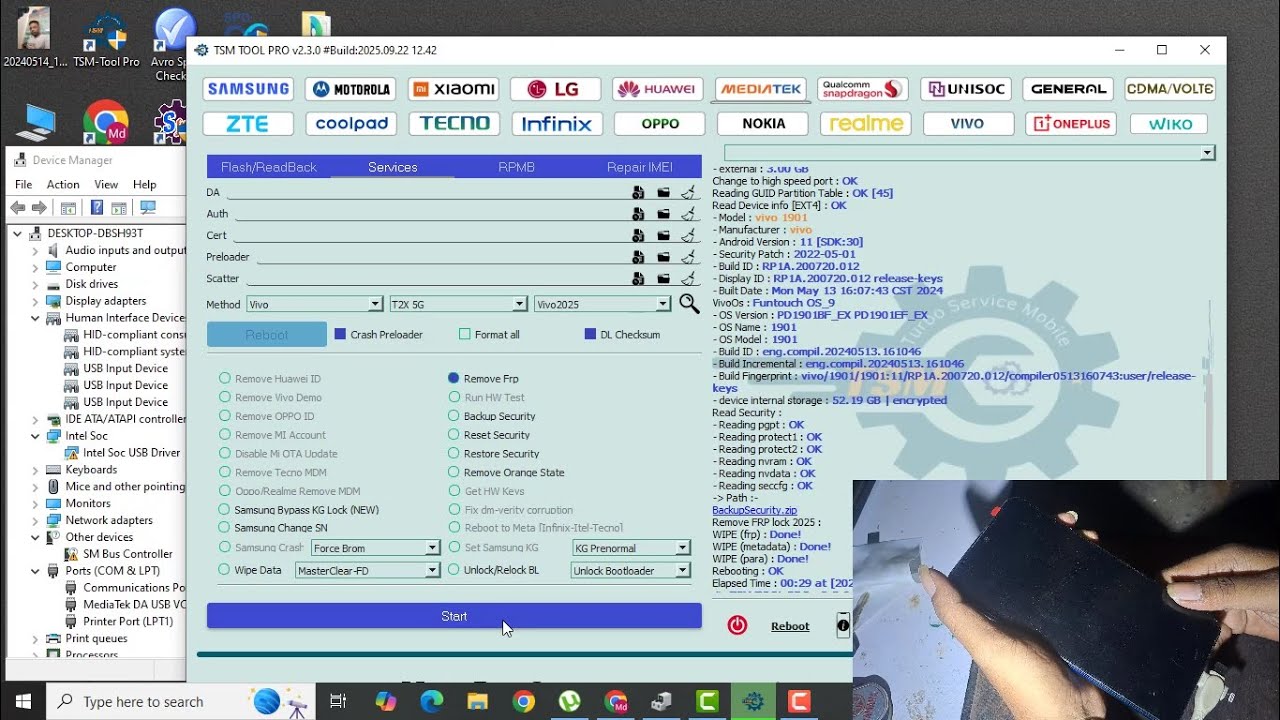Click the folder icon in the DA row
The image size is (1280, 720).
coord(663,192)
